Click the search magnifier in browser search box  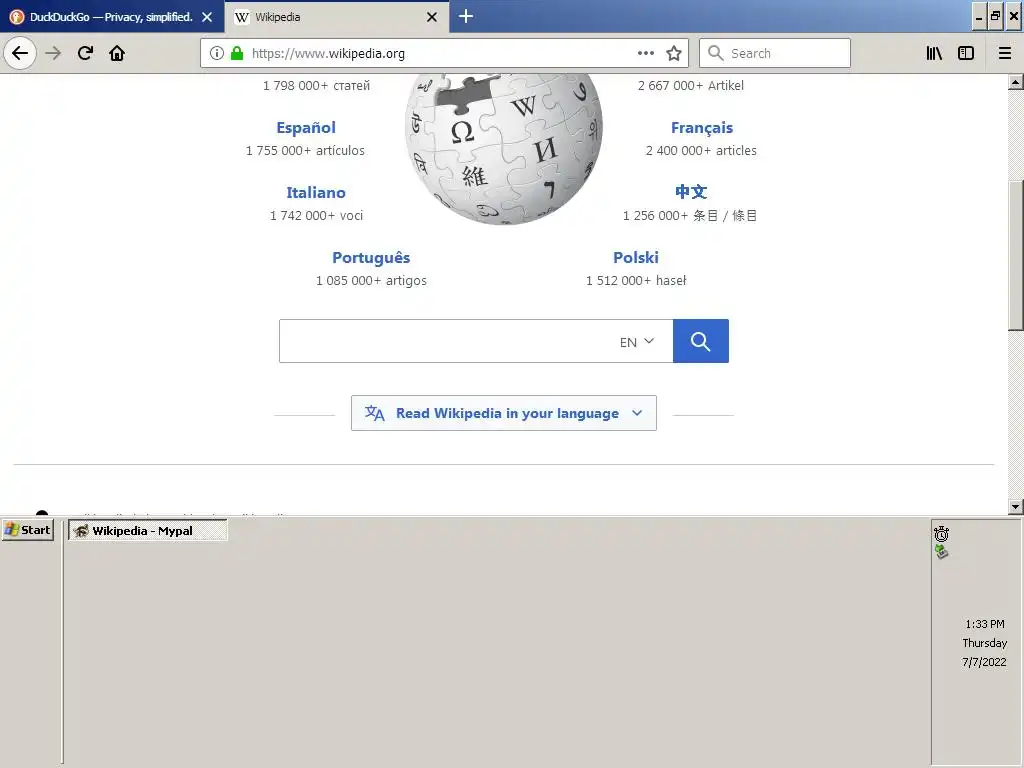tap(716, 53)
